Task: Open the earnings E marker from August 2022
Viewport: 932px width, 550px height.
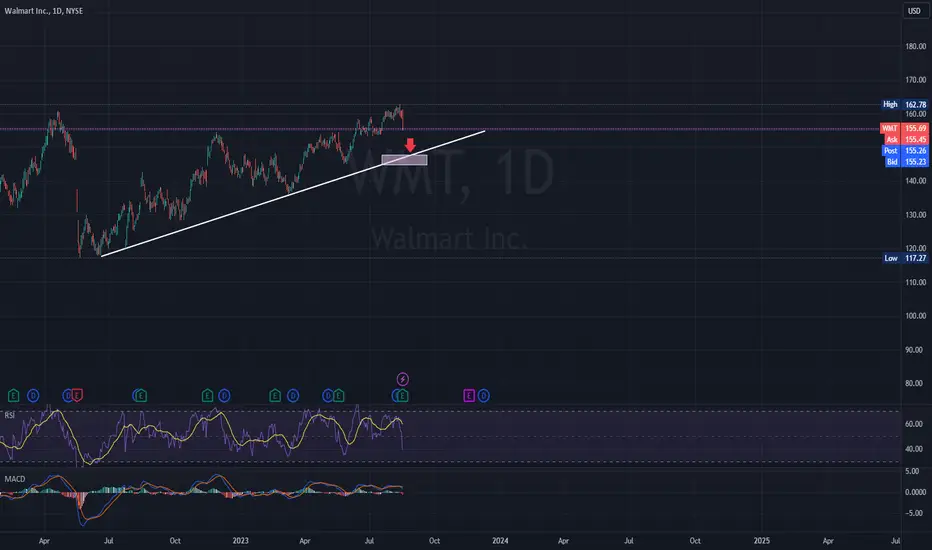Action: (x=141, y=395)
